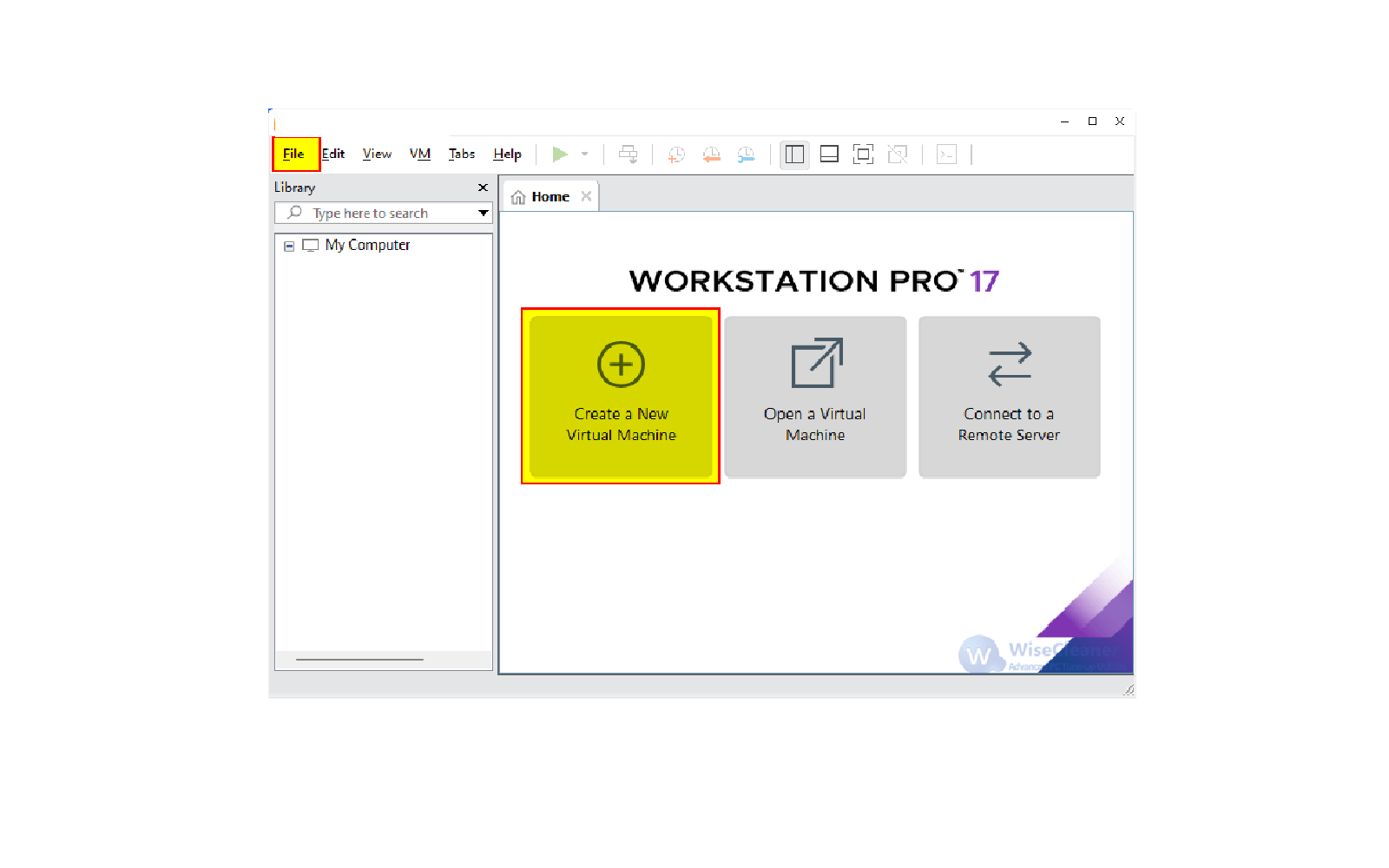Click the magnifier icon in Library search

point(295,213)
